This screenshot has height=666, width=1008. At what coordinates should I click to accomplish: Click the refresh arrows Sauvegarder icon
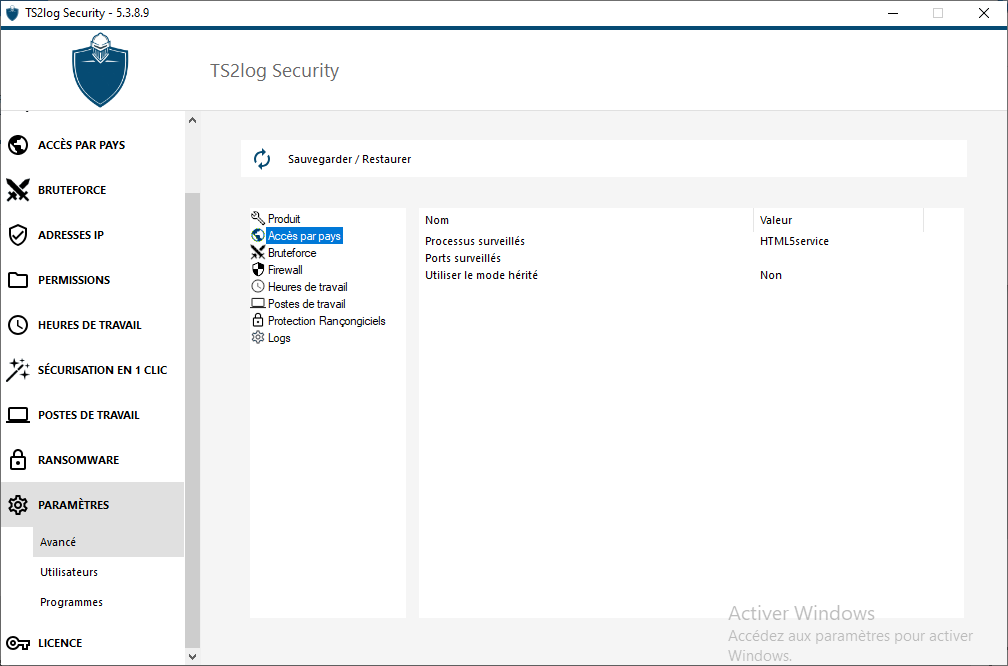[262, 159]
